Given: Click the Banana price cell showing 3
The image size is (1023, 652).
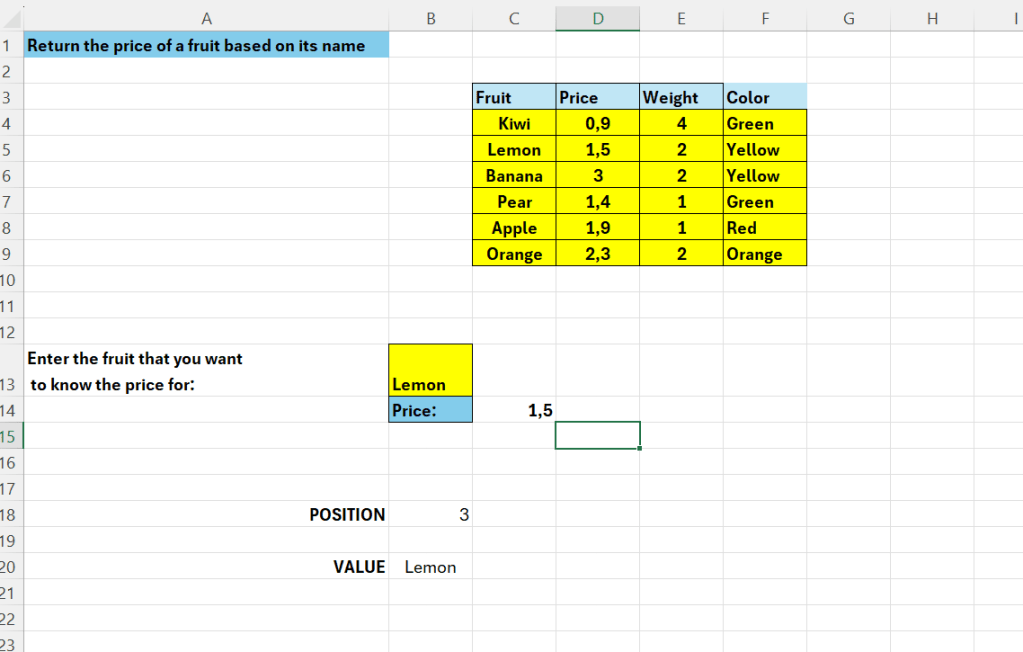Looking at the screenshot, I should [x=597, y=176].
